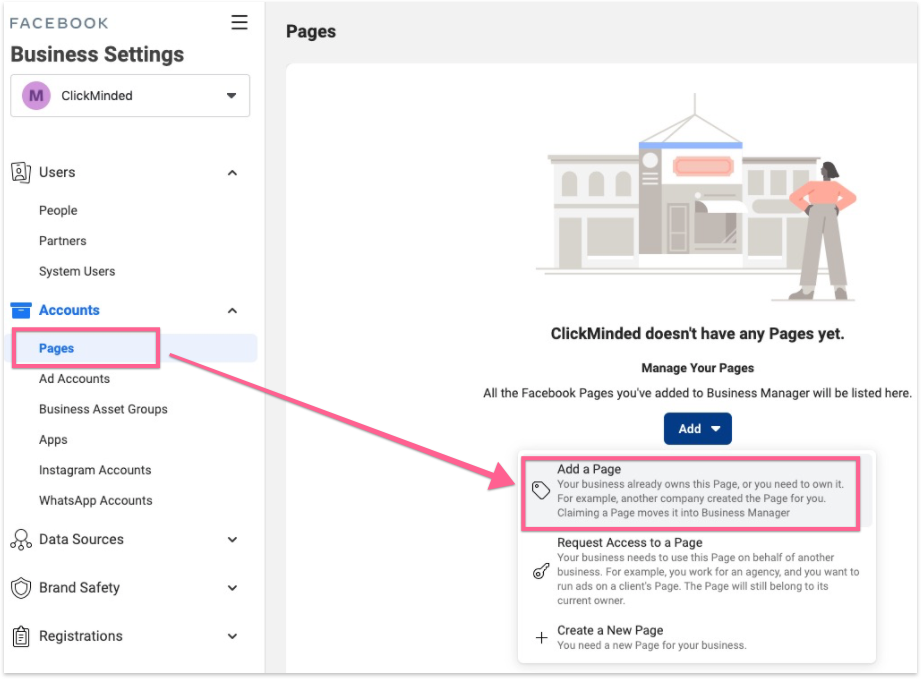Select the ClickMinded avatar circle

point(37,96)
